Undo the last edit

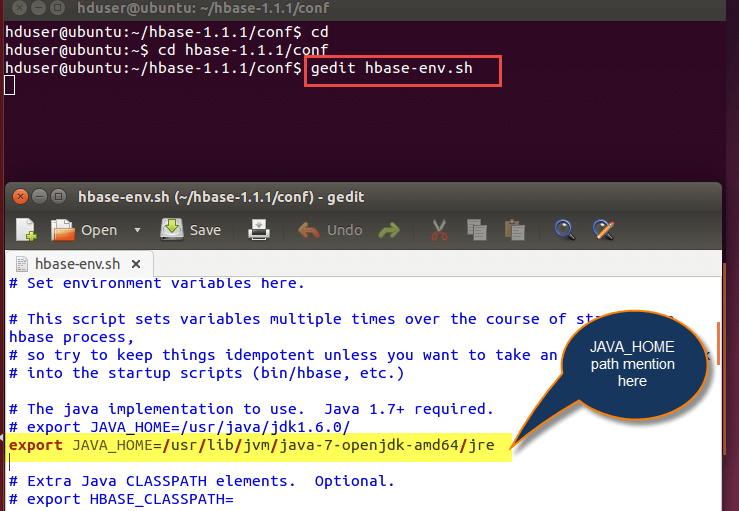[x=331, y=230]
